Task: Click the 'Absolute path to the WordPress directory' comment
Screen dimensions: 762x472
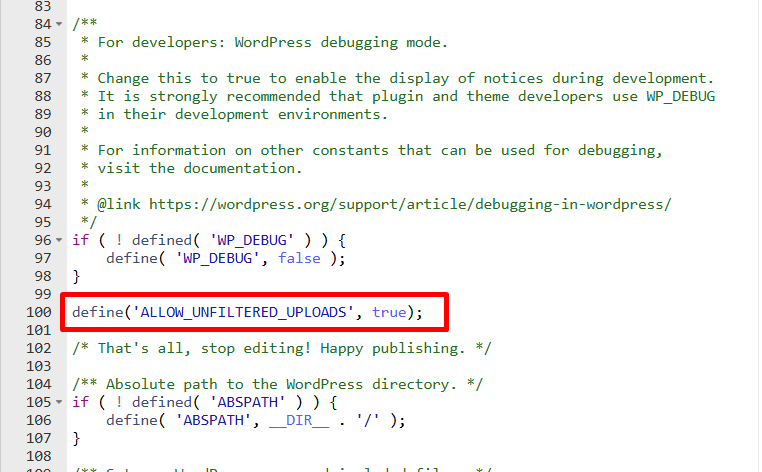Action: coord(277,384)
